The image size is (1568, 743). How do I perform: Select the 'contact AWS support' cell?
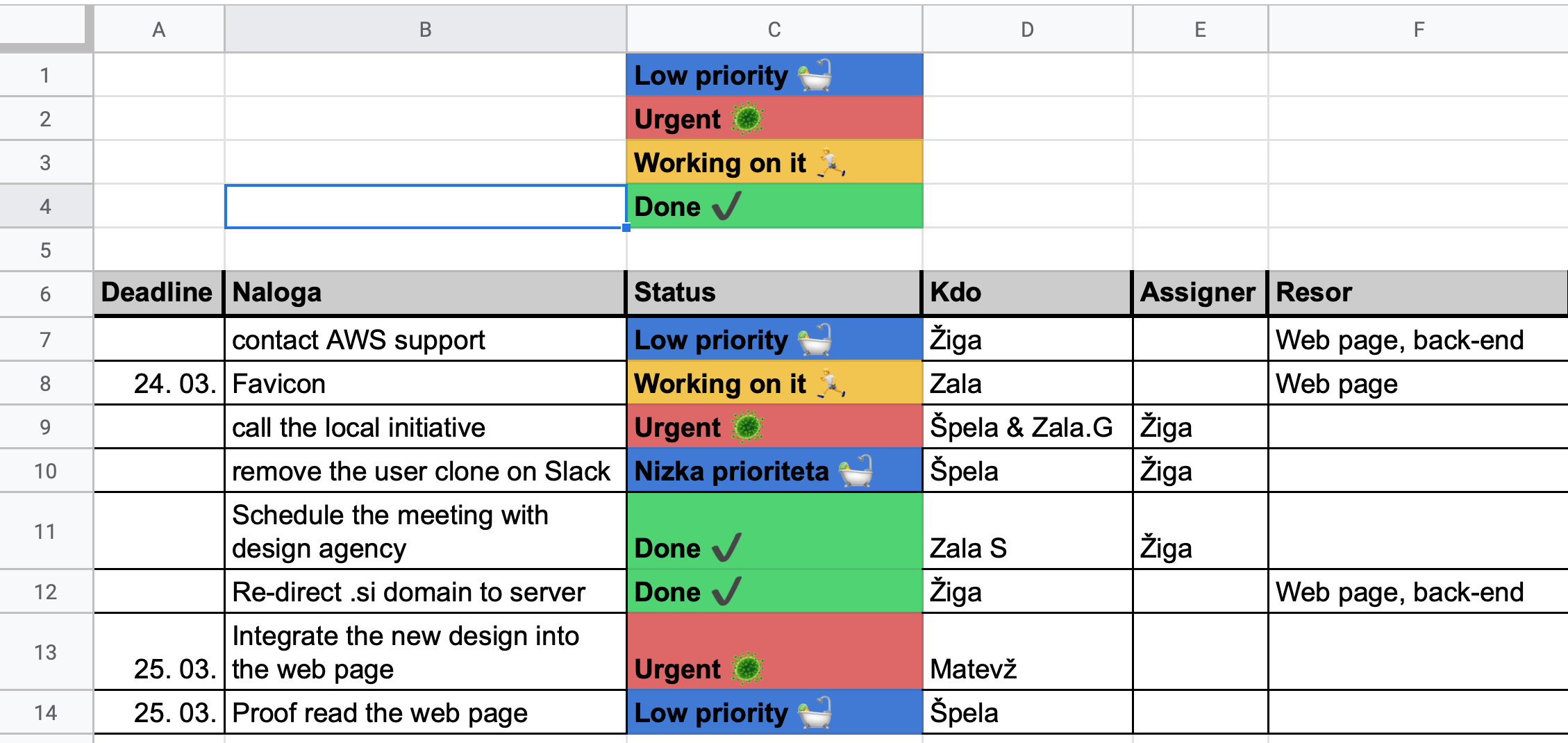(425, 340)
